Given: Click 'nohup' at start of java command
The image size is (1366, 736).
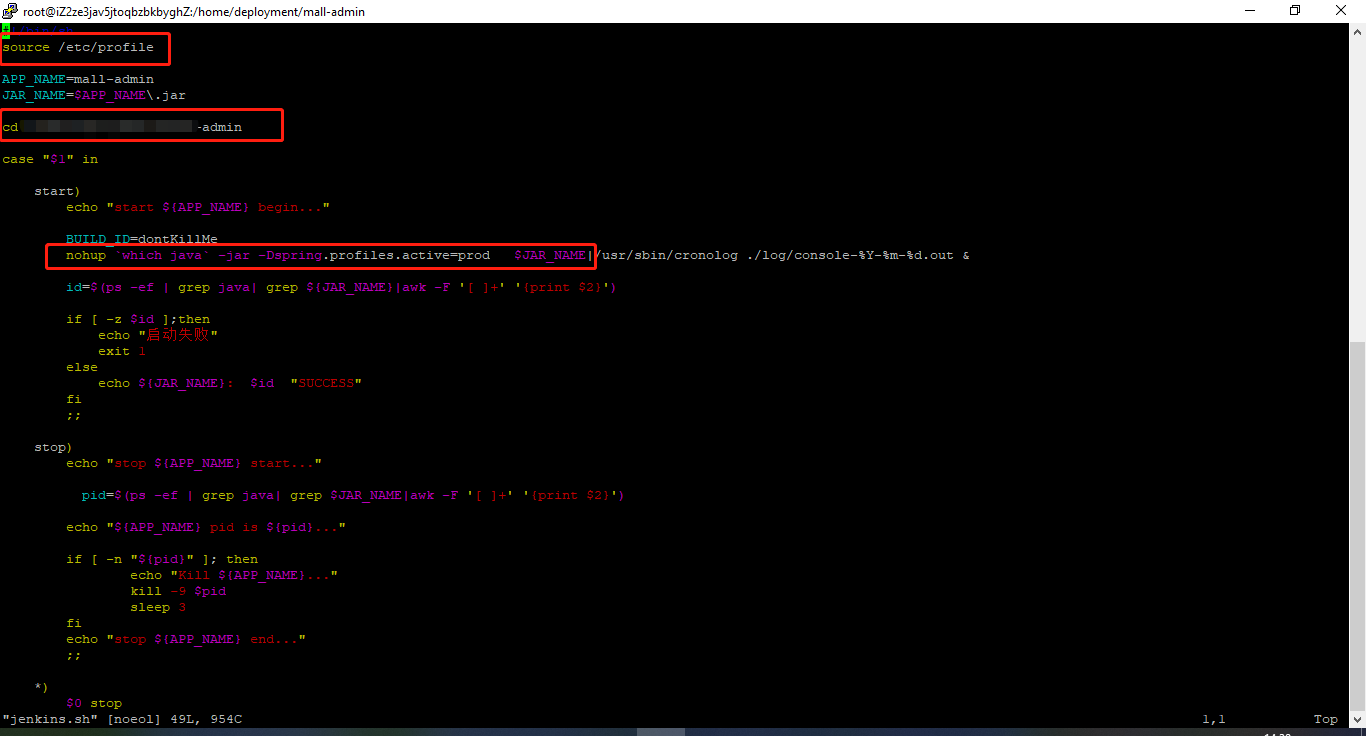Looking at the screenshot, I should [x=86, y=255].
